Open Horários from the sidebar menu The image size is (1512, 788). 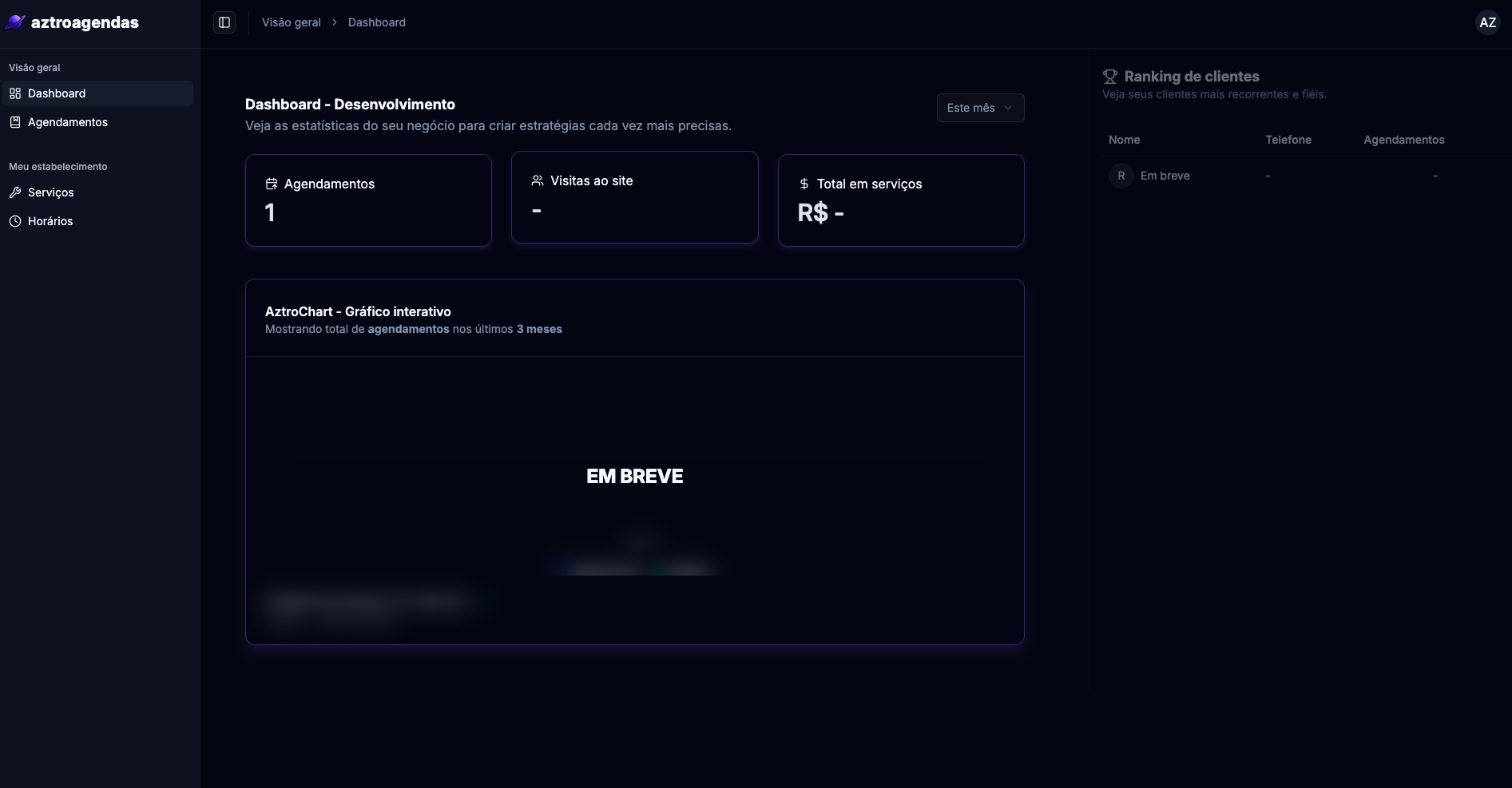pos(50,221)
